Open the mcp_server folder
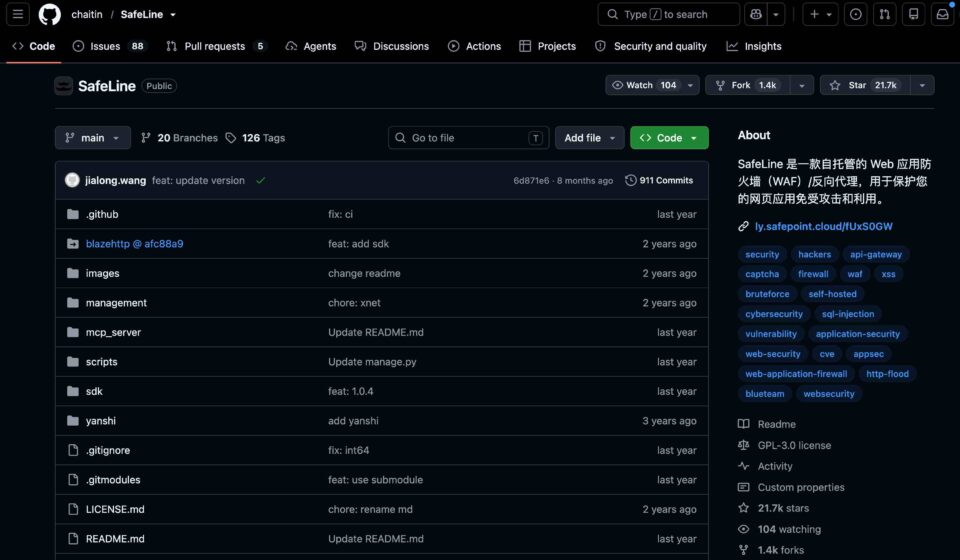960x560 pixels. (113, 332)
